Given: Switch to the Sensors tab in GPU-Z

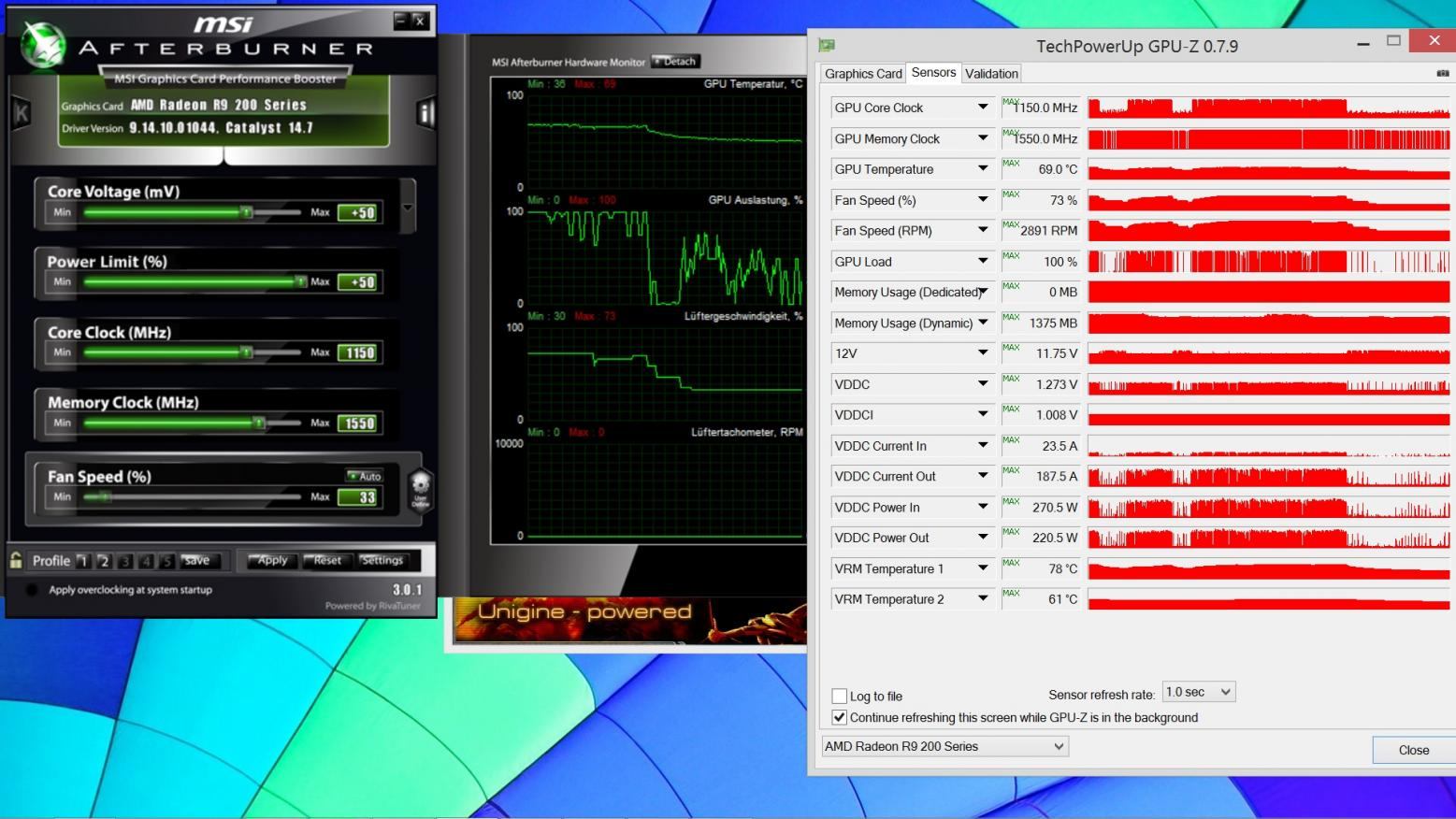Looking at the screenshot, I should point(933,73).
